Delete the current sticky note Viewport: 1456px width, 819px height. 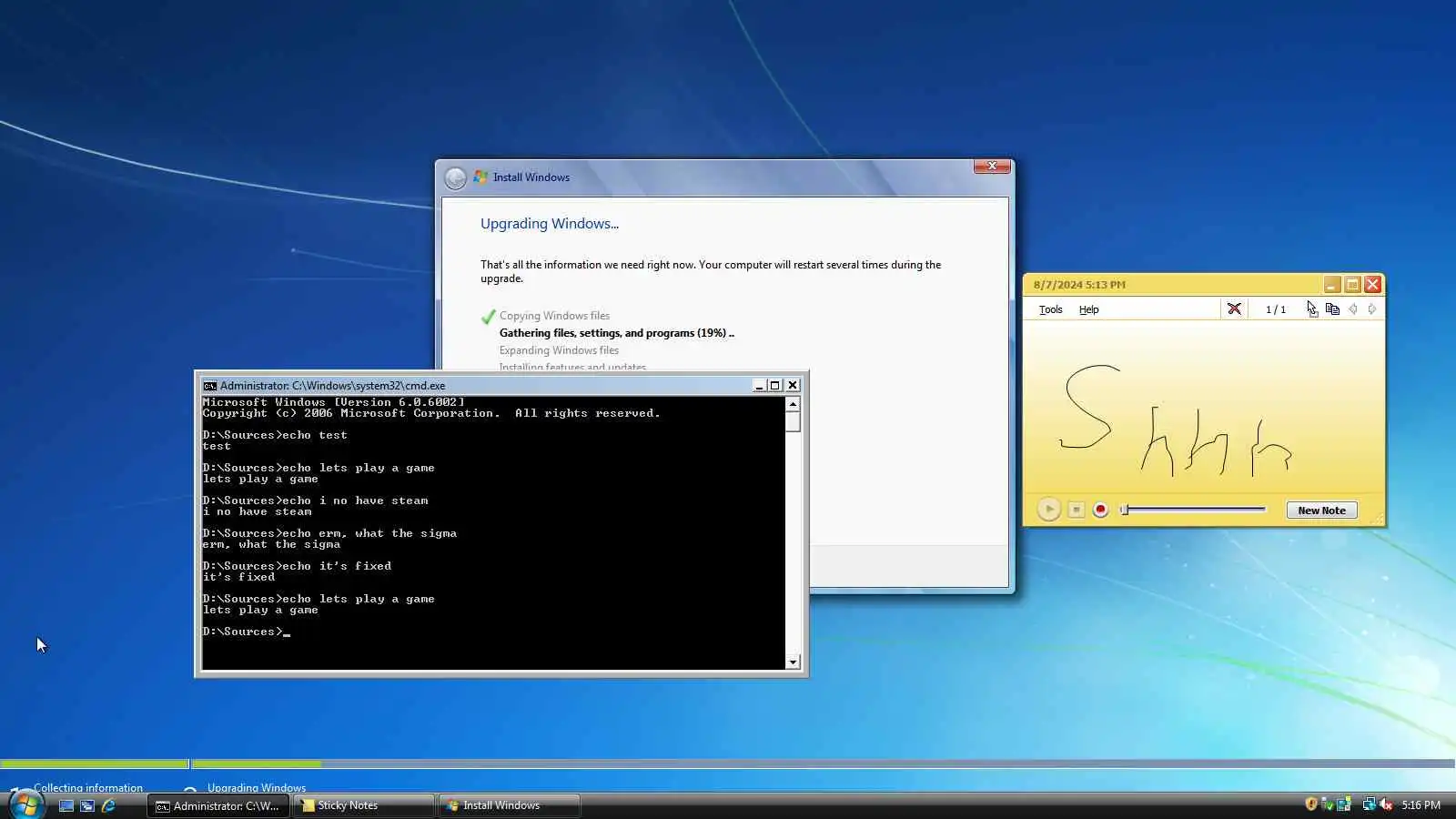coord(1234,309)
